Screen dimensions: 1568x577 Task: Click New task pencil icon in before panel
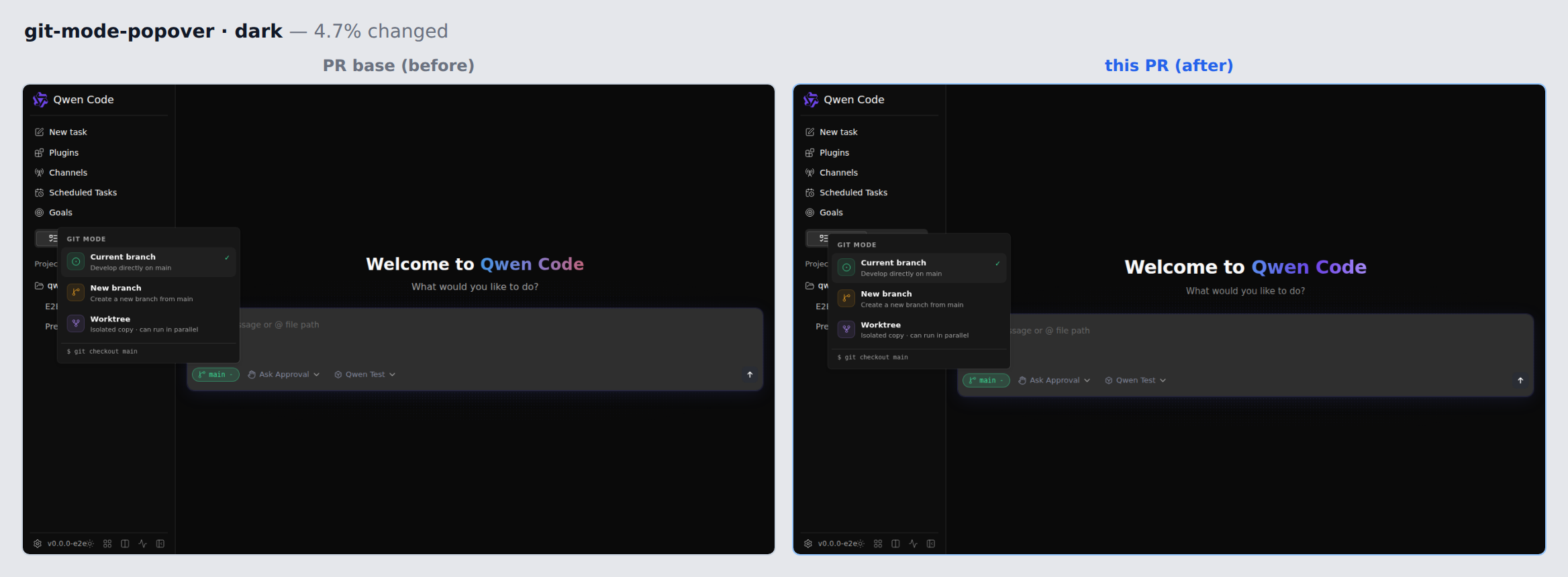pos(40,132)
